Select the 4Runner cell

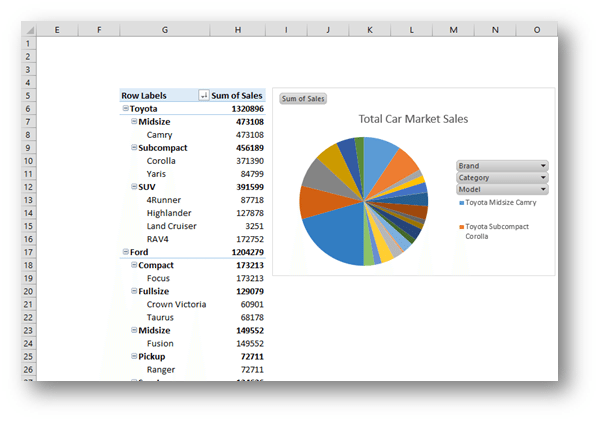point(164,200)
